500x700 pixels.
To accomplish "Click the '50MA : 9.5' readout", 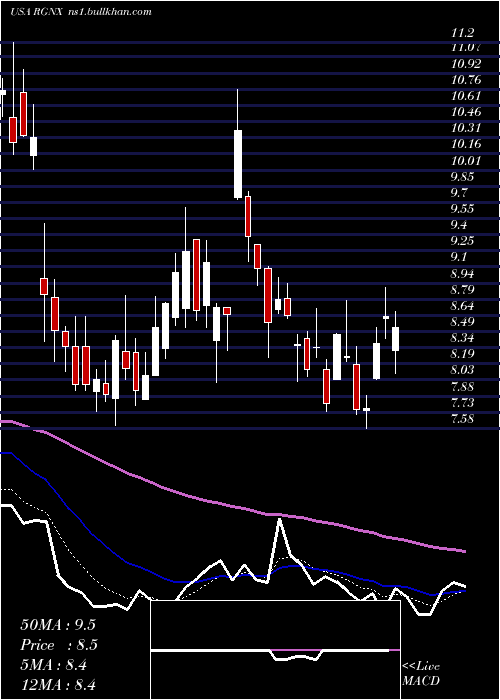I will click(58, 625).
